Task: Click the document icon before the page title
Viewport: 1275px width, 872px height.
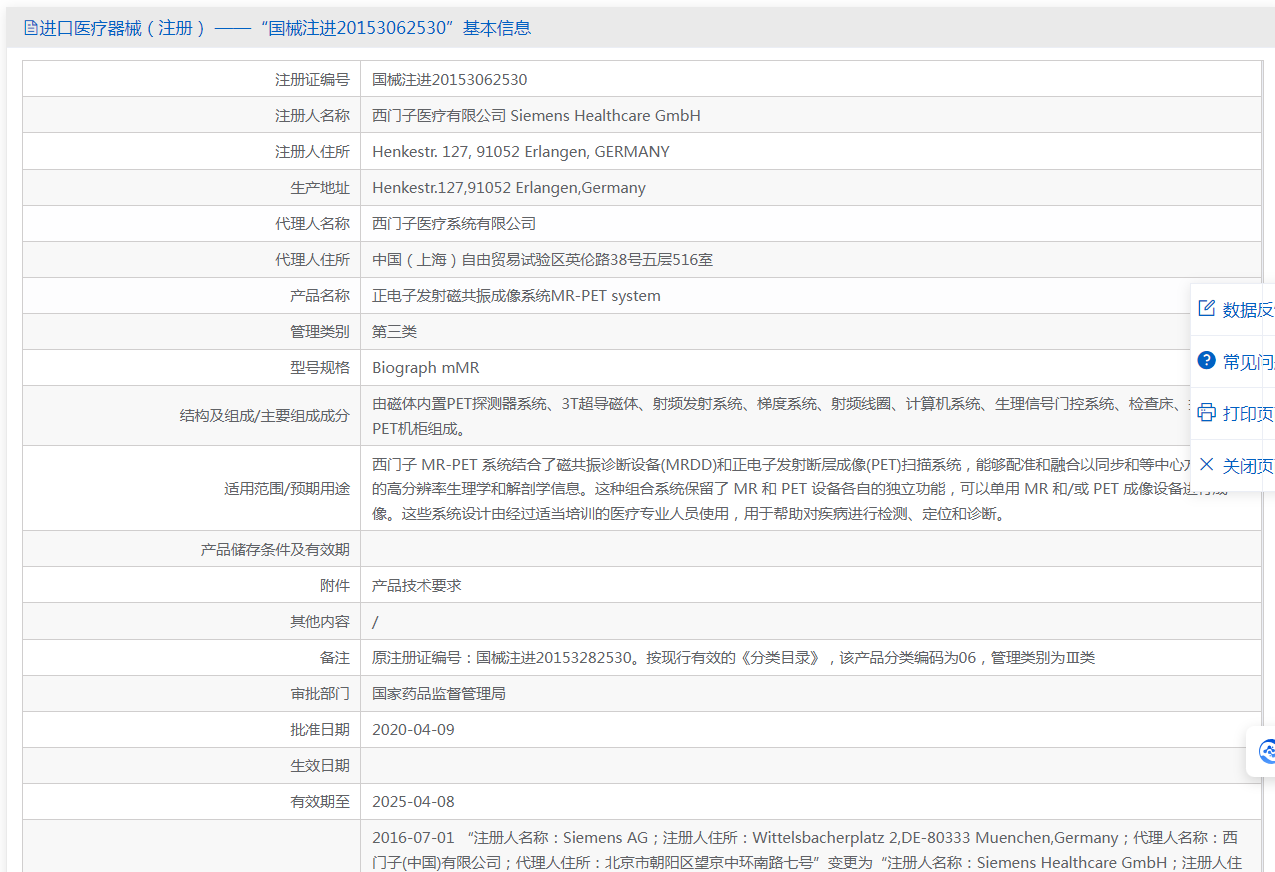Action: (x=30, y=28)
